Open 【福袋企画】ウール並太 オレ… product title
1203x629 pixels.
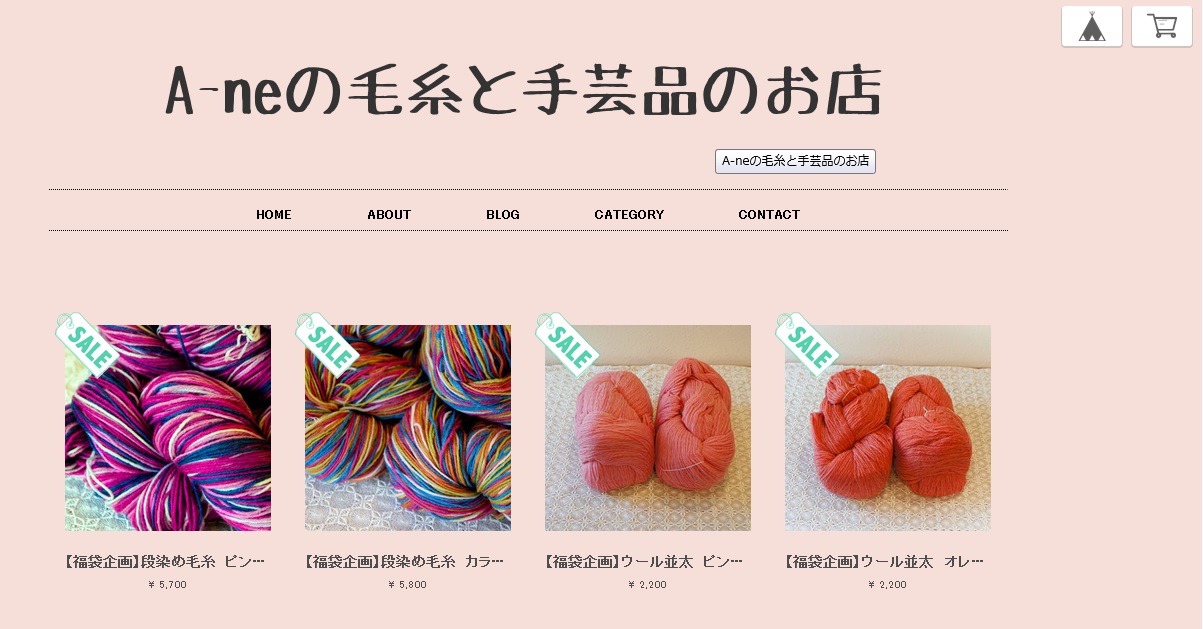coord(885,562)
